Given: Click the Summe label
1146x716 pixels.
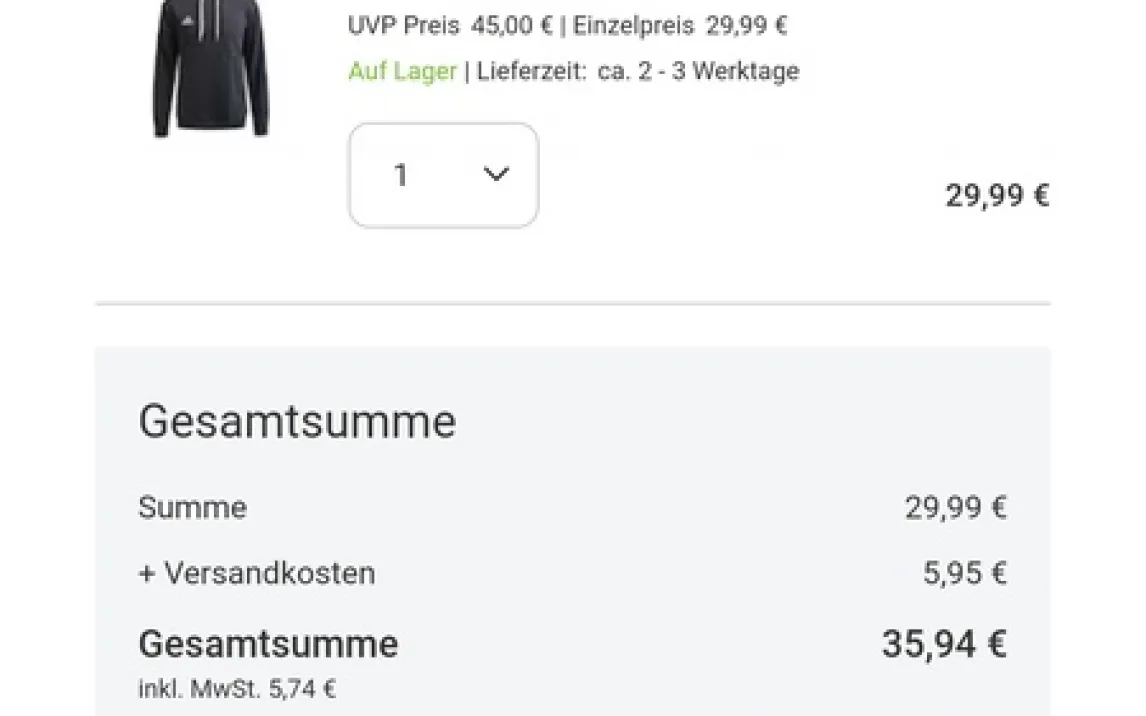Looking at the screenshot, I should [192, 508].
